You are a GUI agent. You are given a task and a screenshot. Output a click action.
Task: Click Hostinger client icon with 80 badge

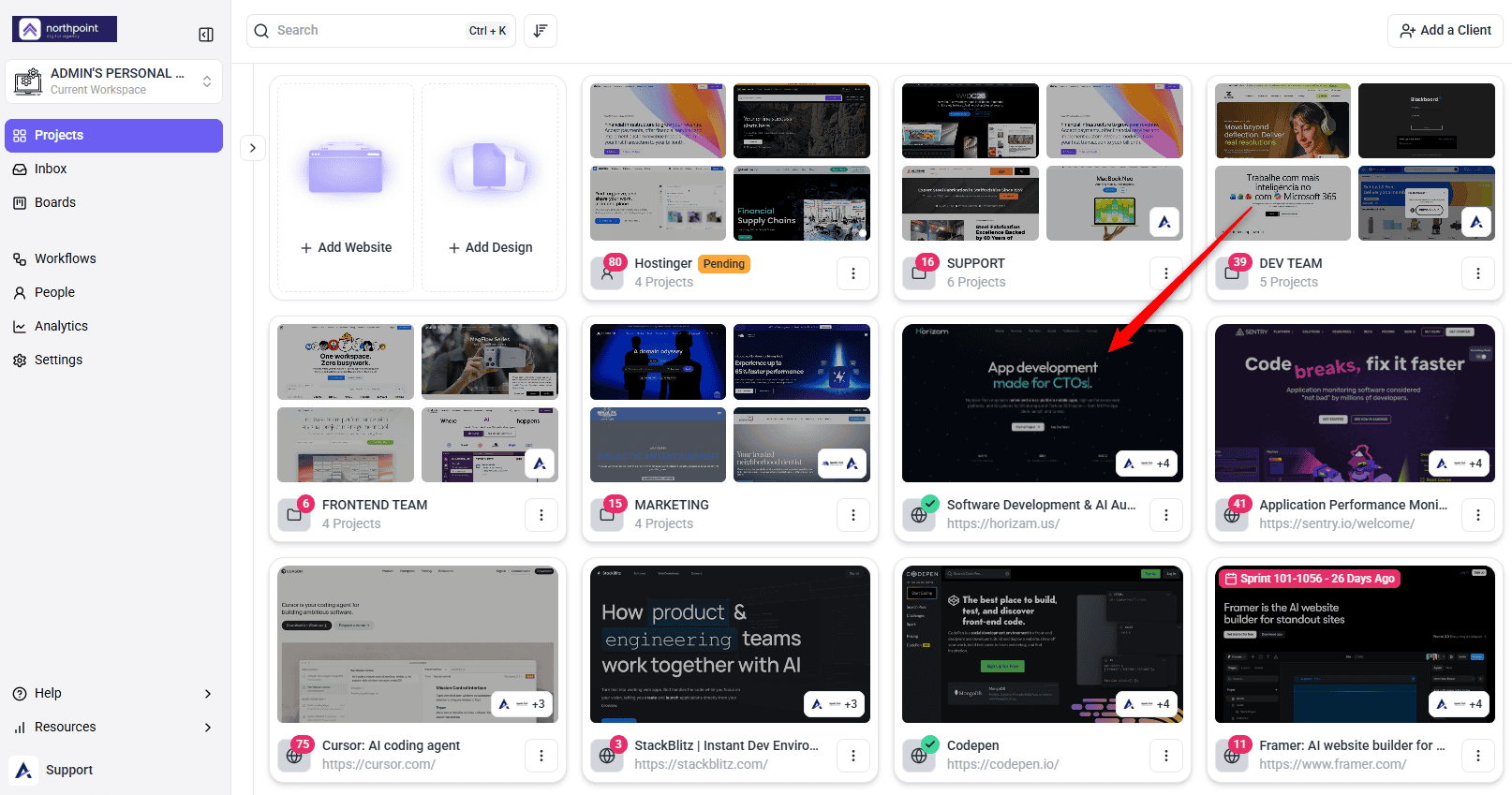tap(607, 273)
